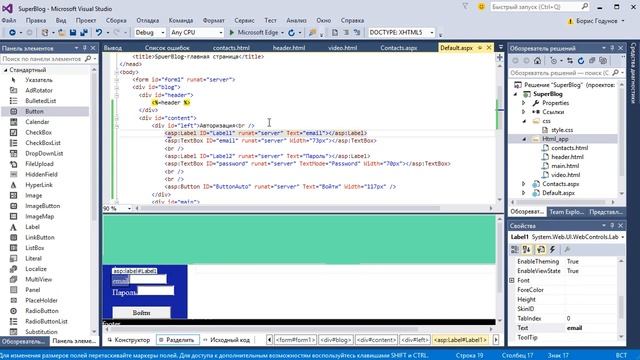Viewport: 640px width, 360px height.
Task: Click the notification flag in title bar
Action: pos(465,7)
